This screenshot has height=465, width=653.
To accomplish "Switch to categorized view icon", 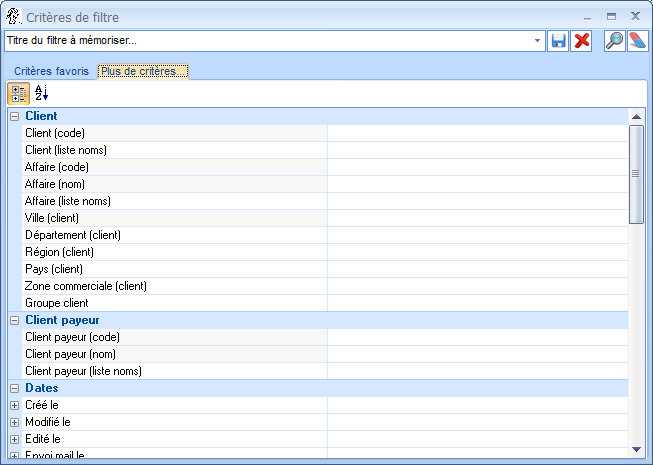I will (19, 94).
